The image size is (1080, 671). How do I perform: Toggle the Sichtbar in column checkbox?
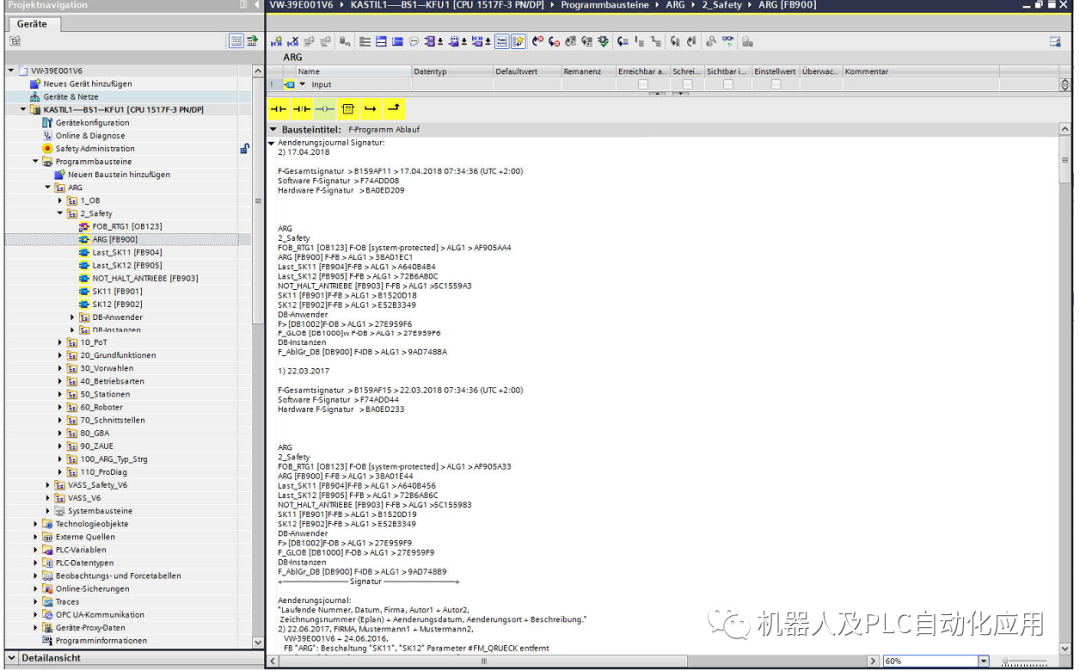coord(728,84)
